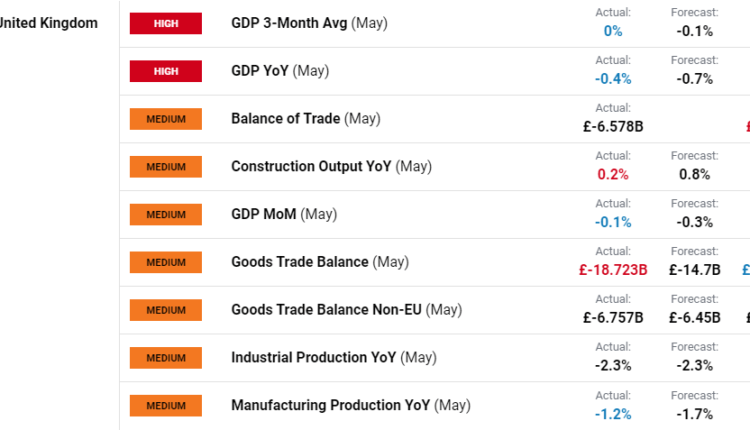Select Manufacturing Production YoY (May) event
The height and width of the screenshot is (430, 750).
pos(350,406)
